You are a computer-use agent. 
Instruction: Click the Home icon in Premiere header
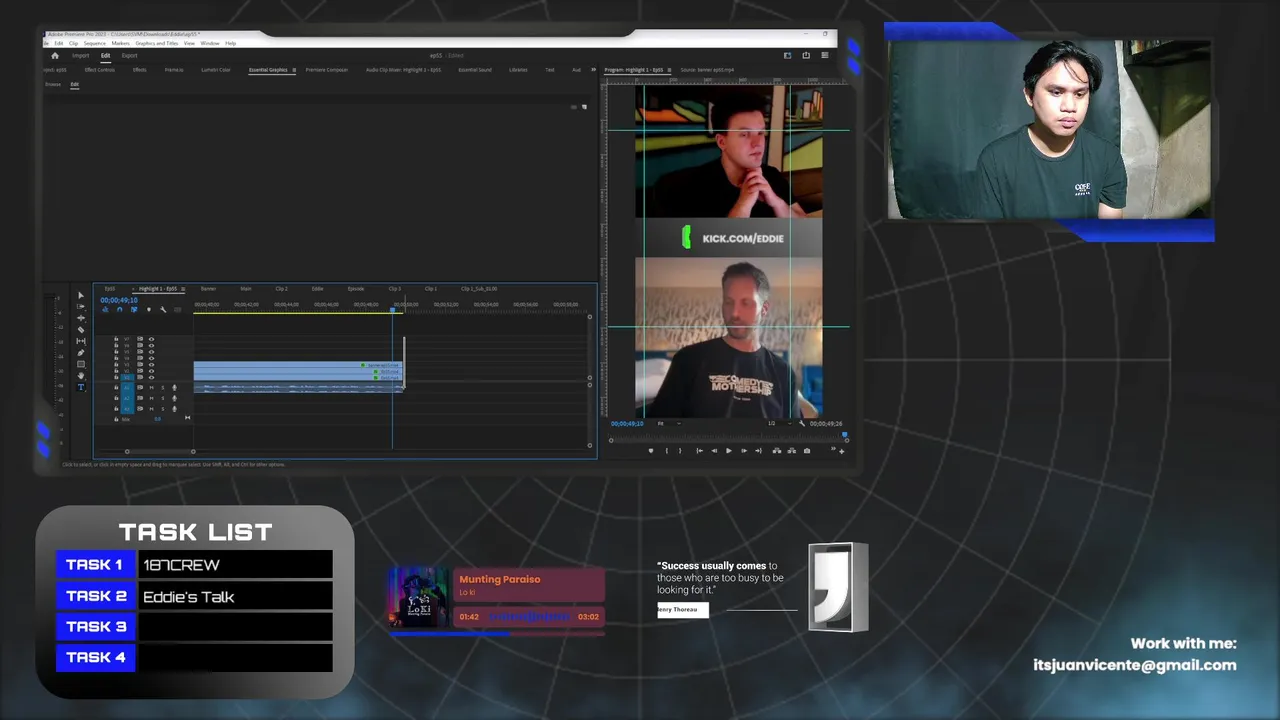coord(55,56)
